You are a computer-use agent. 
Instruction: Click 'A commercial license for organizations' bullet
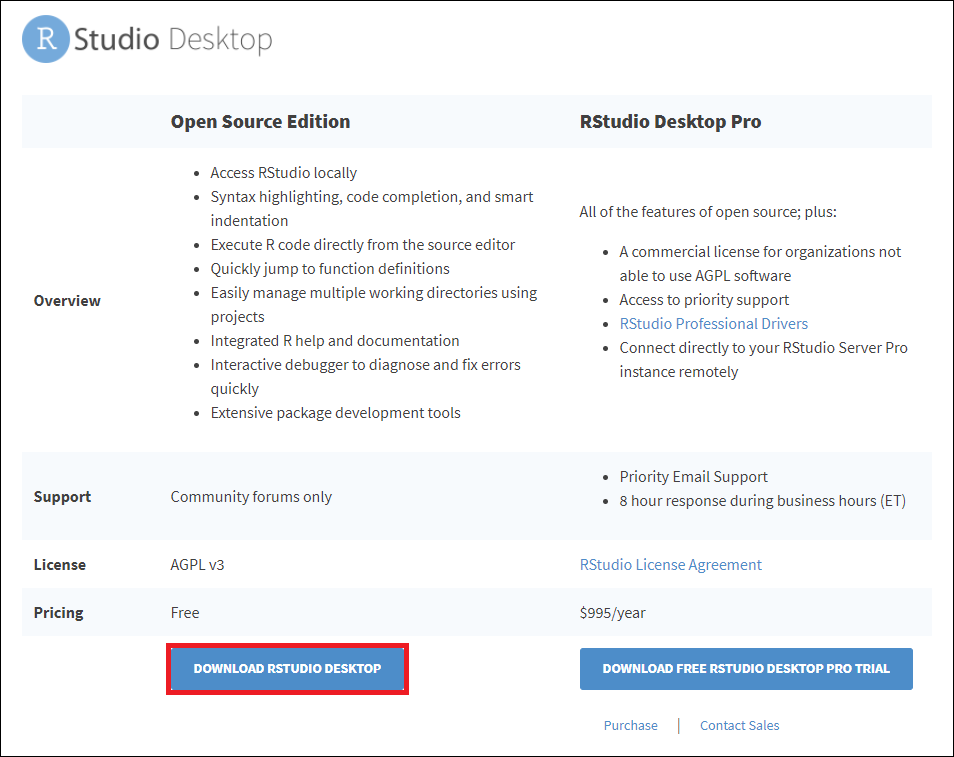pyautogui.click(x=760, y=263)
